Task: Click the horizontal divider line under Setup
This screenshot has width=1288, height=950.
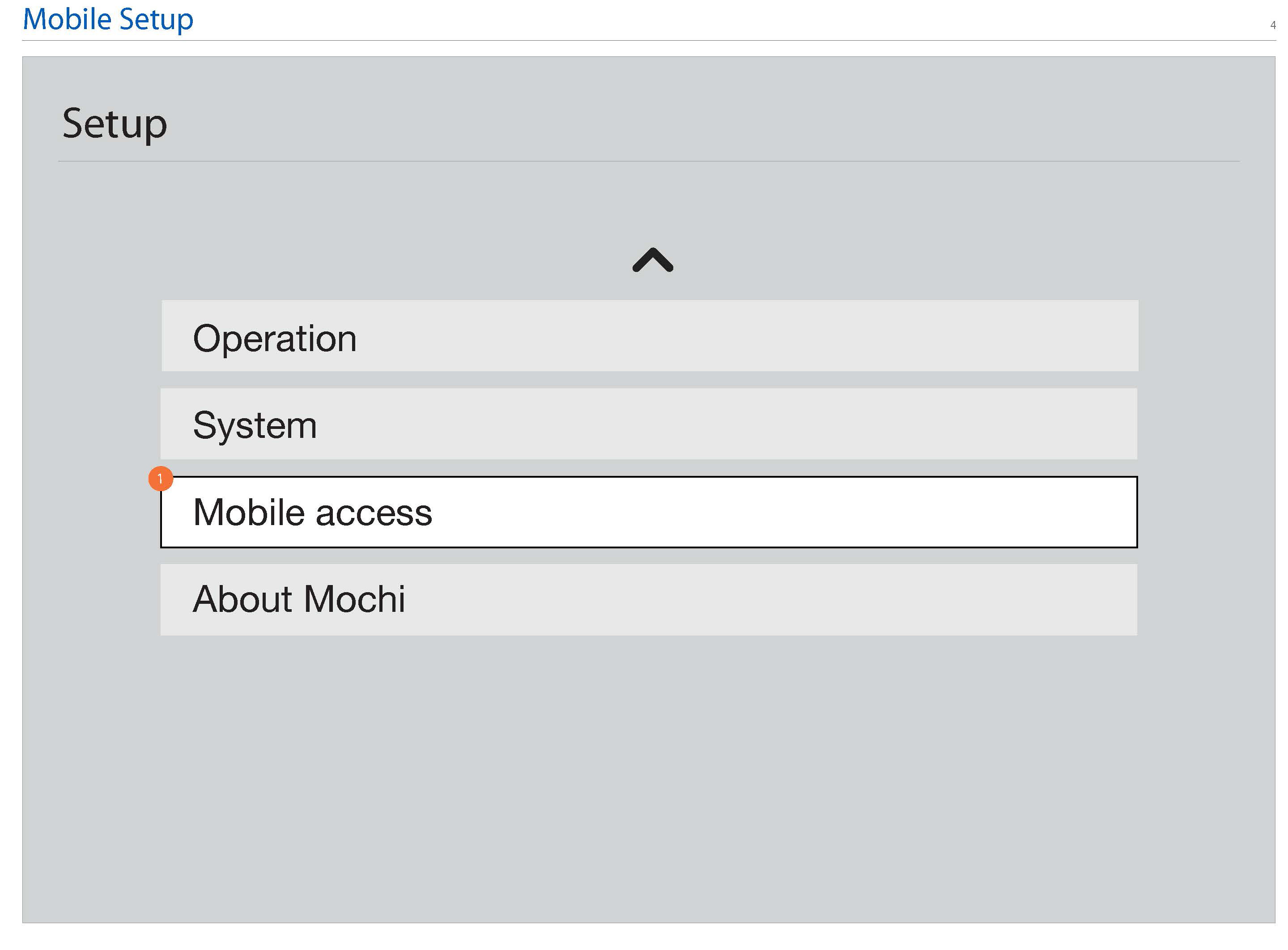Action: coord(649,161)
